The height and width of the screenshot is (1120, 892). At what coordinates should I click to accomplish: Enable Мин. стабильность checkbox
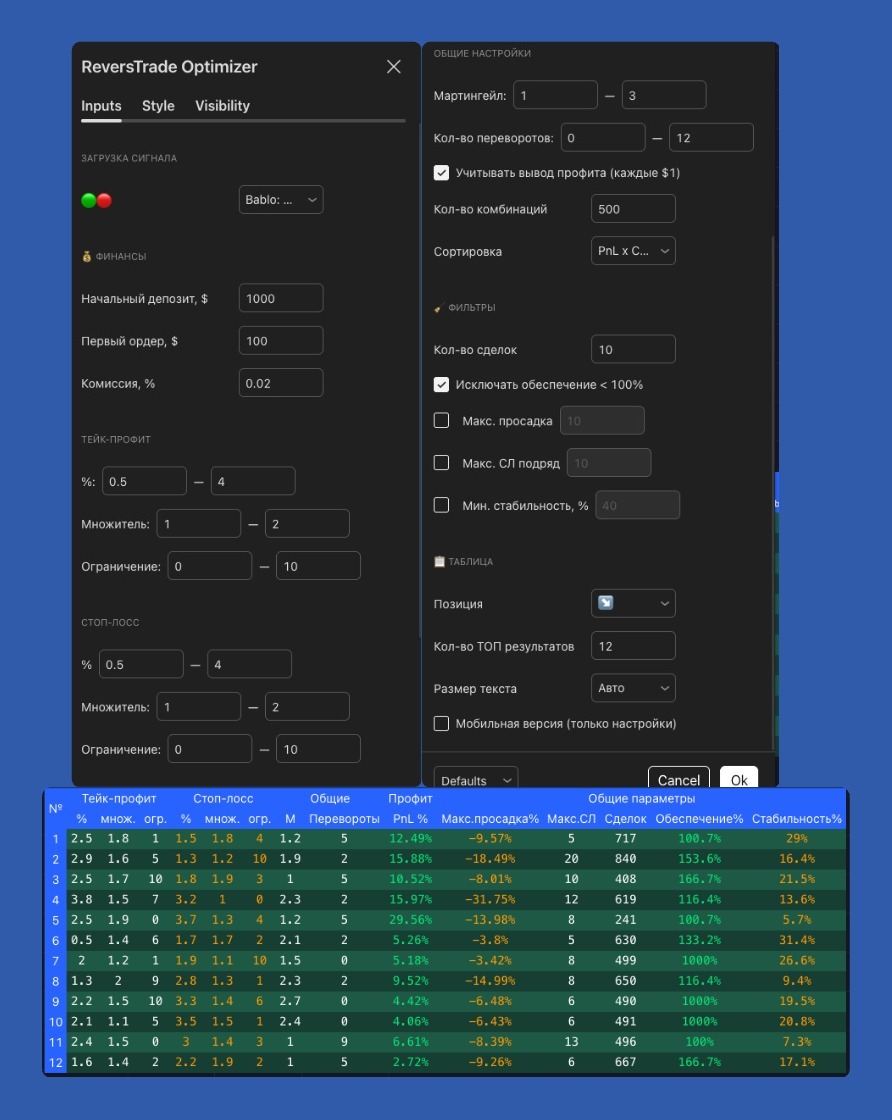[x=441, y=506]
